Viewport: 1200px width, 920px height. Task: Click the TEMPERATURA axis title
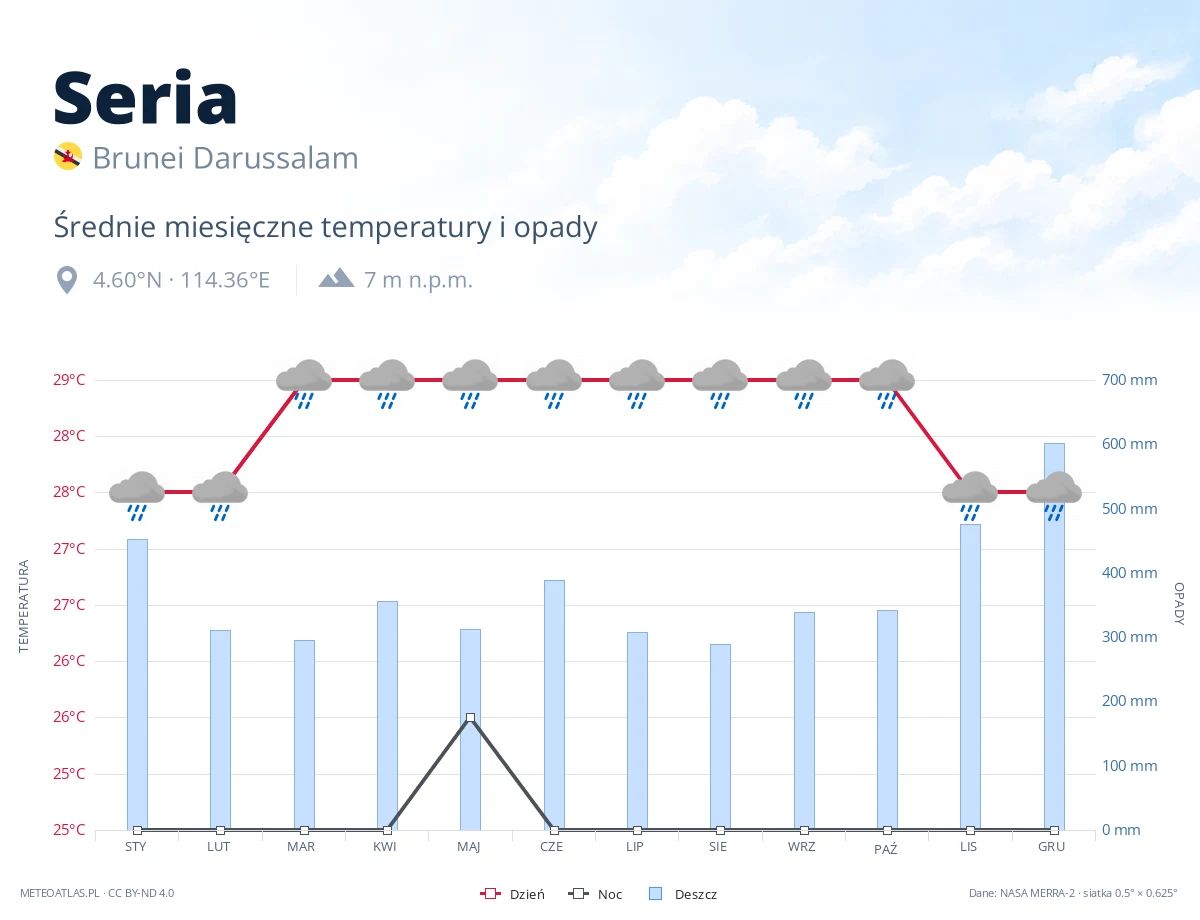pos(24,607)
